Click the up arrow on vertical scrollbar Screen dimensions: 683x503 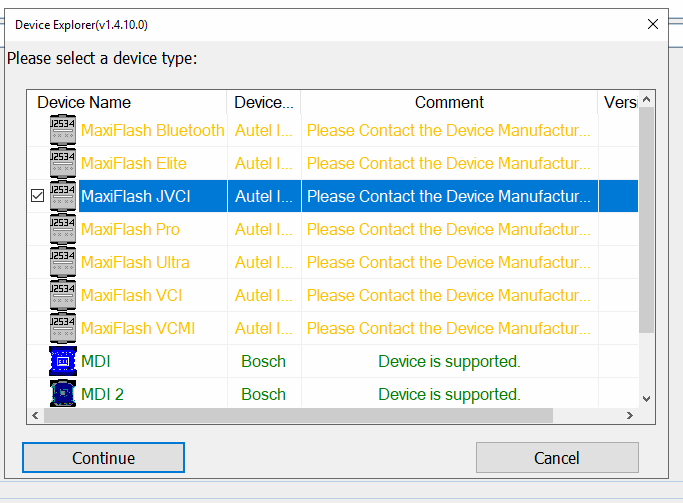pyautogui.click(x=647, y=100)
